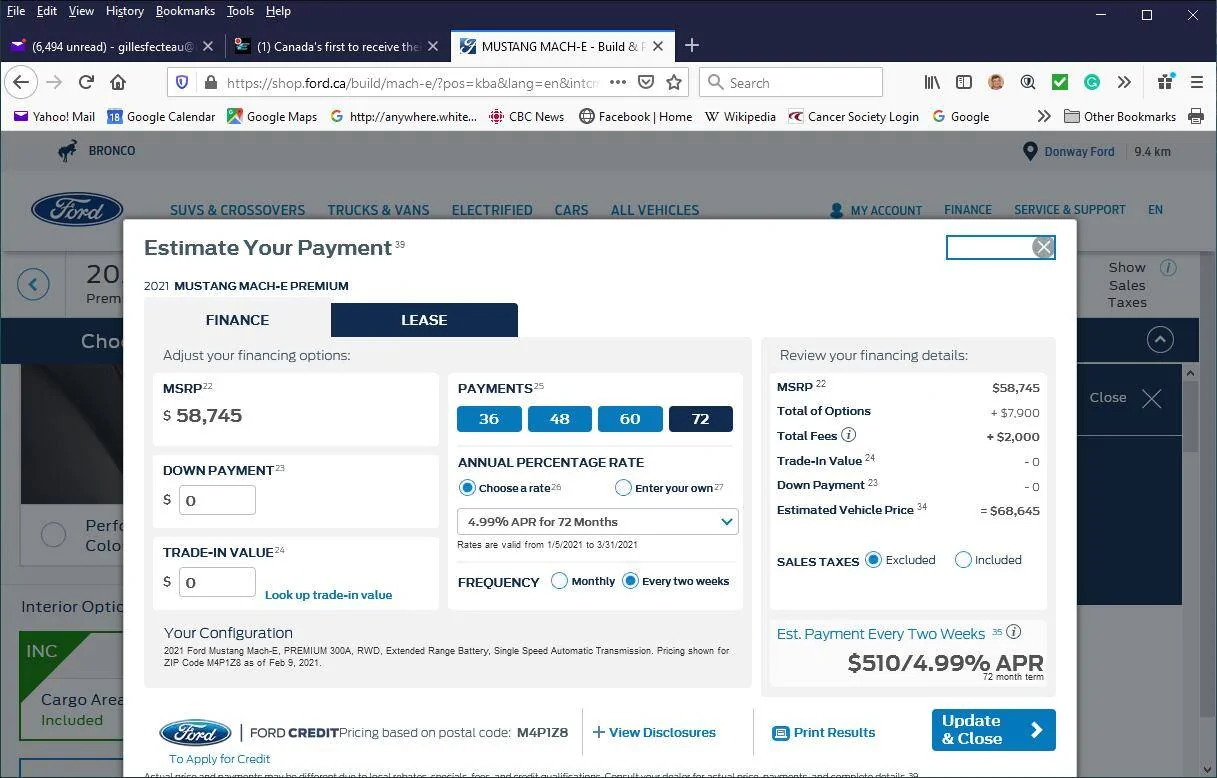1217x778 pixels.
Task: Open the green checkmark extension icon
Action: click(1060, 82)
